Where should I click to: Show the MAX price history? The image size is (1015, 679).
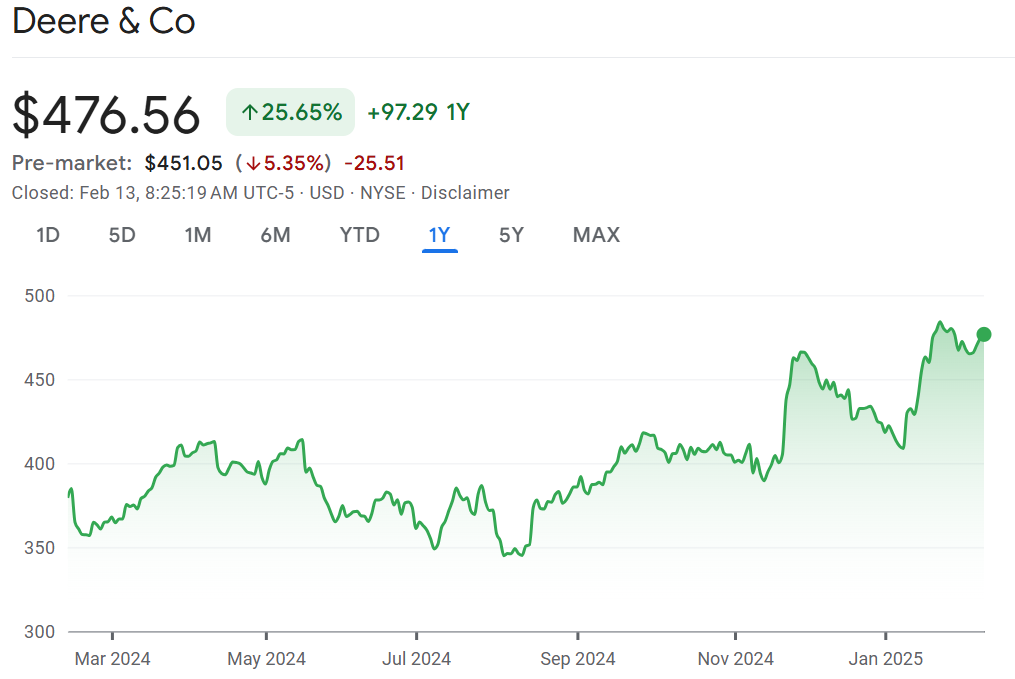(596, 235)
